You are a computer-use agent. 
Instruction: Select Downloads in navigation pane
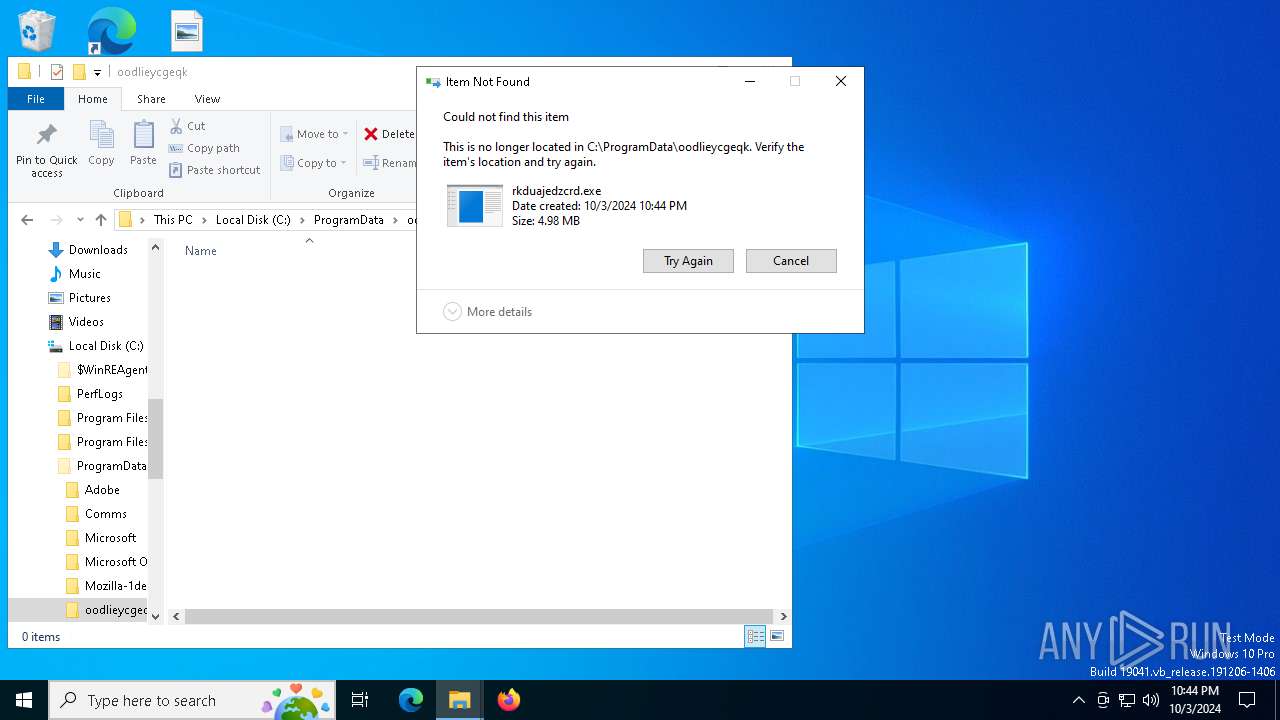(x=98, y=250)
